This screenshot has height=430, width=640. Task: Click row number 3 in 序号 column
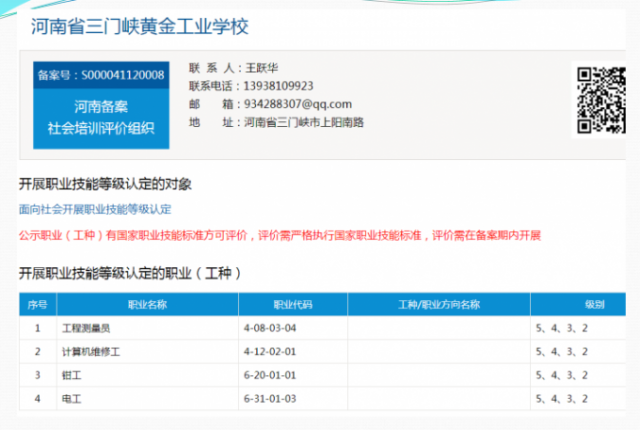click(38, 375)
